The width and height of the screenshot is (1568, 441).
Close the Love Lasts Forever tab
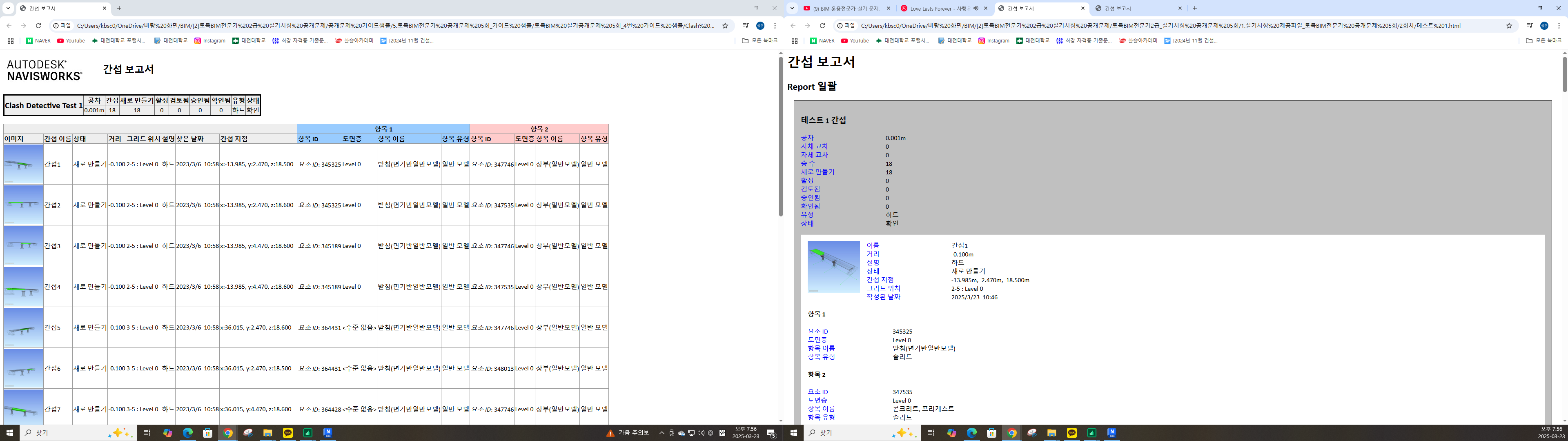click(x=985, y=9)
